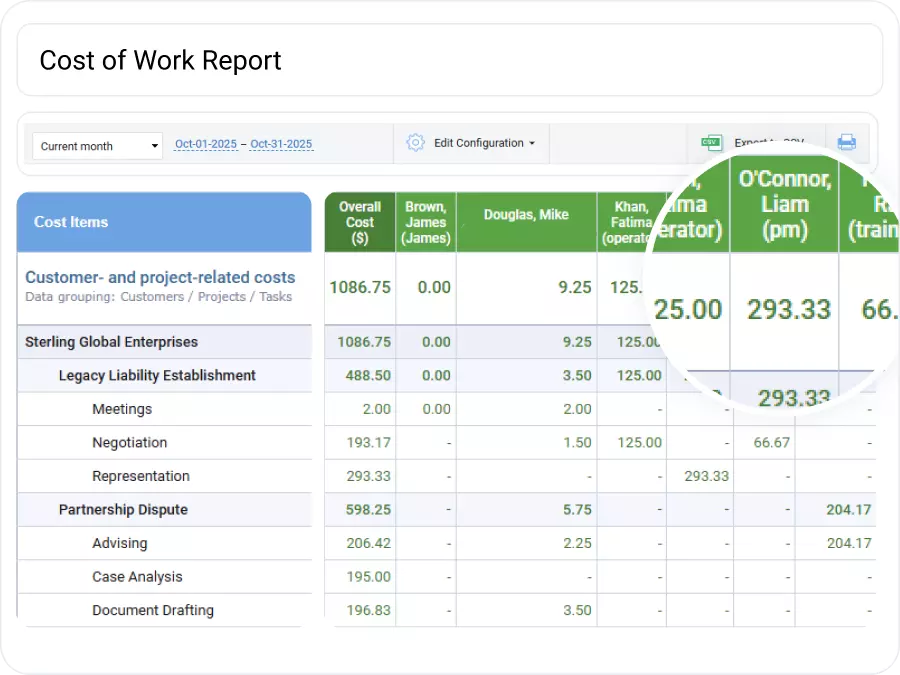The width and height of the screenshot is (900, 675).
Task: Click the print report icon
Action: pos(847,143)
